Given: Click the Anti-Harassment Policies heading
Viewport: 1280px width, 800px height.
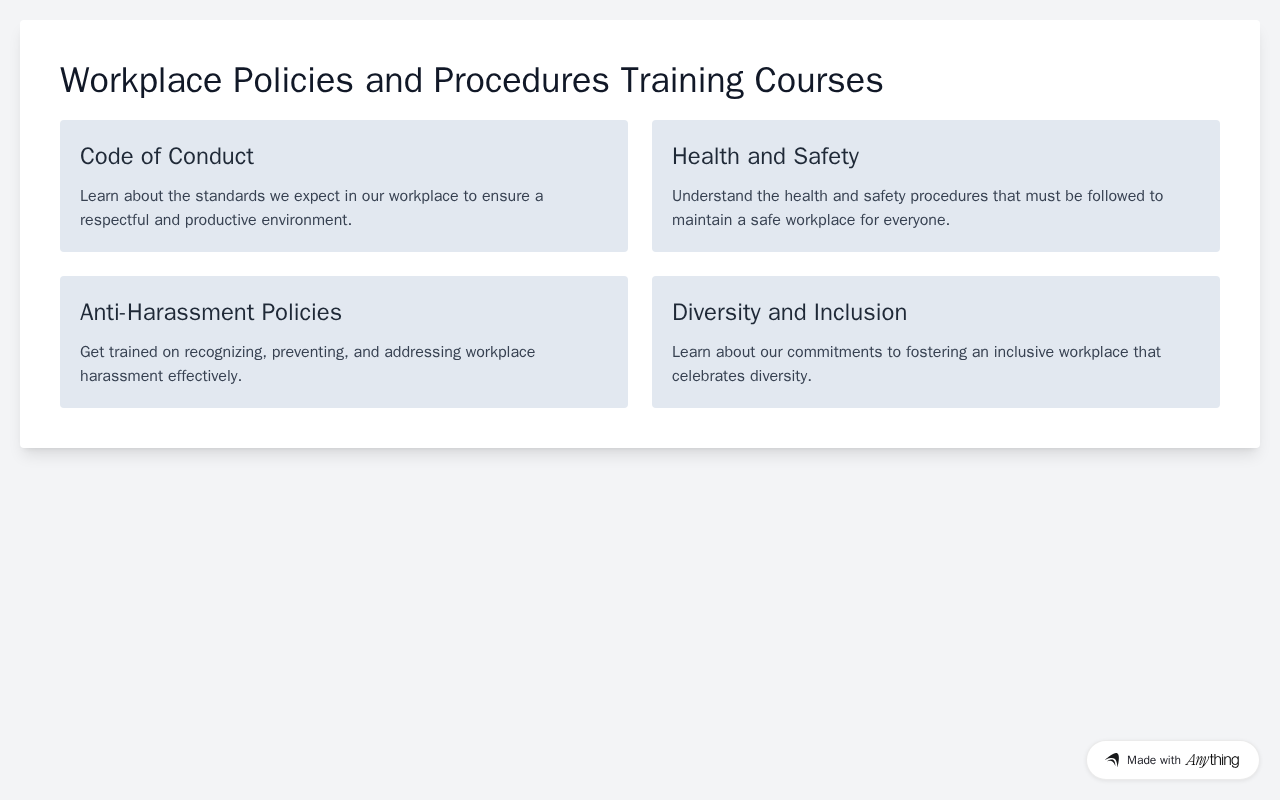Looking at the screenshot, I should [211, 312].
